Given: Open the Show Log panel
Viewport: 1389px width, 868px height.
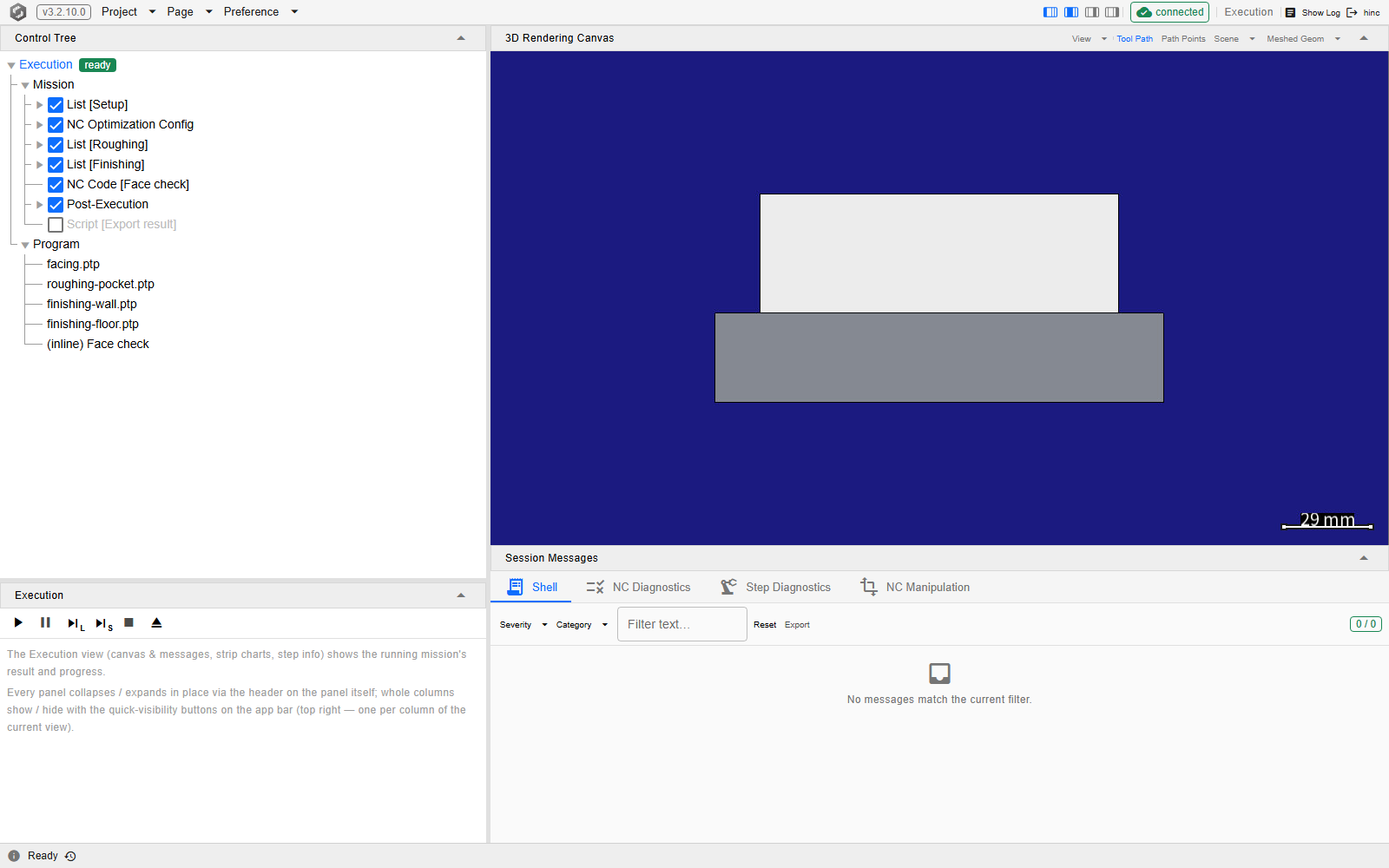Looking at the screenshot, I should click(x=1313, y=12).
